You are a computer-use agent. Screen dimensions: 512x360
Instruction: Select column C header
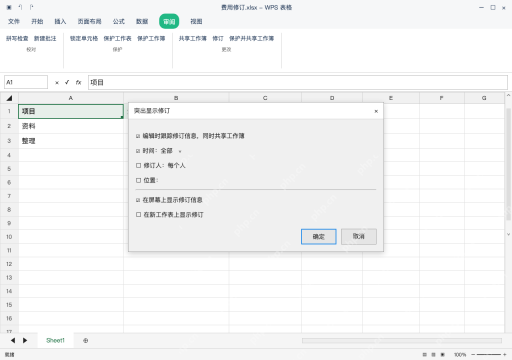[265, 98]
